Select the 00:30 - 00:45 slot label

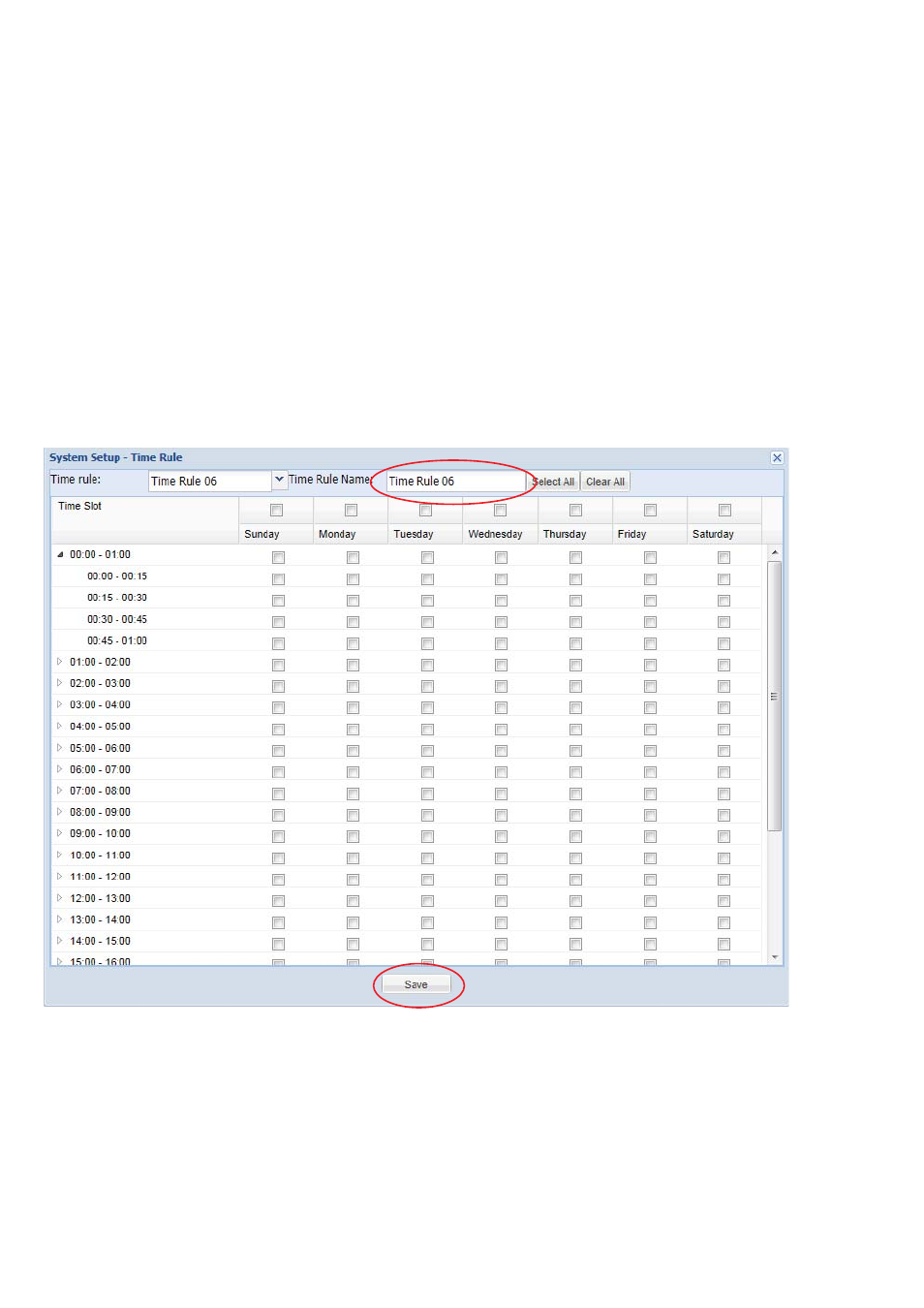point(117,620)
